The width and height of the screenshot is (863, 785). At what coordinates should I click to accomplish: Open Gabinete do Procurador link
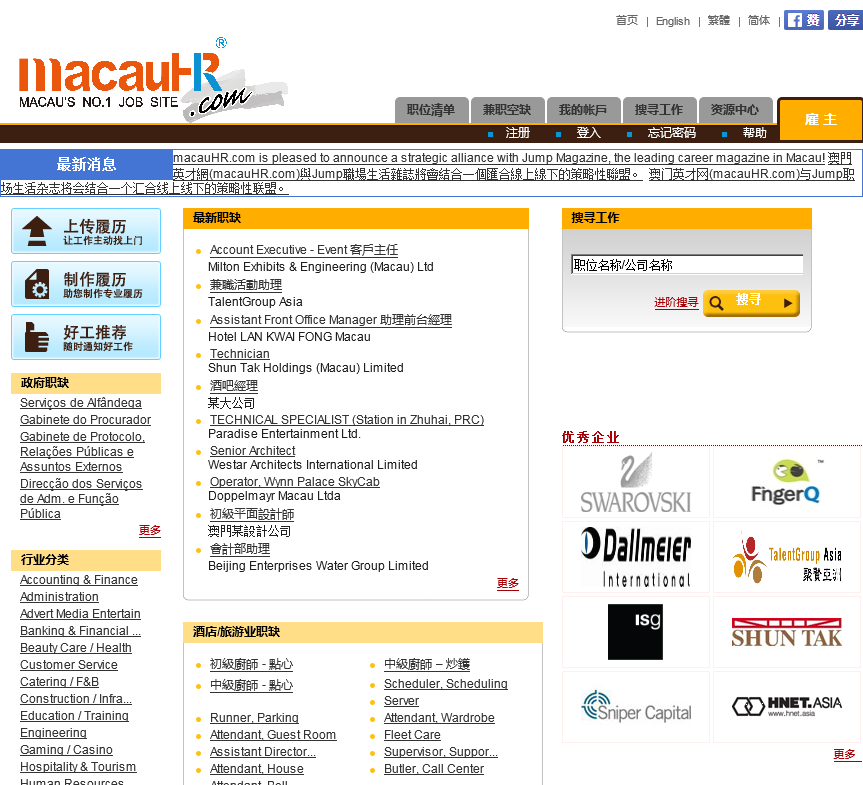pyautogui.click(x=85, y=420)
